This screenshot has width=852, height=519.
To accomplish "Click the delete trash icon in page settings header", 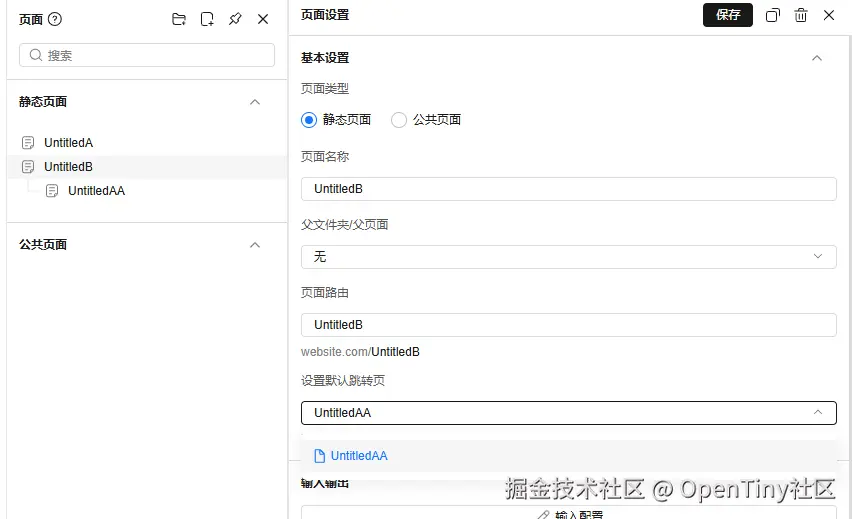I will pos(800,15).
